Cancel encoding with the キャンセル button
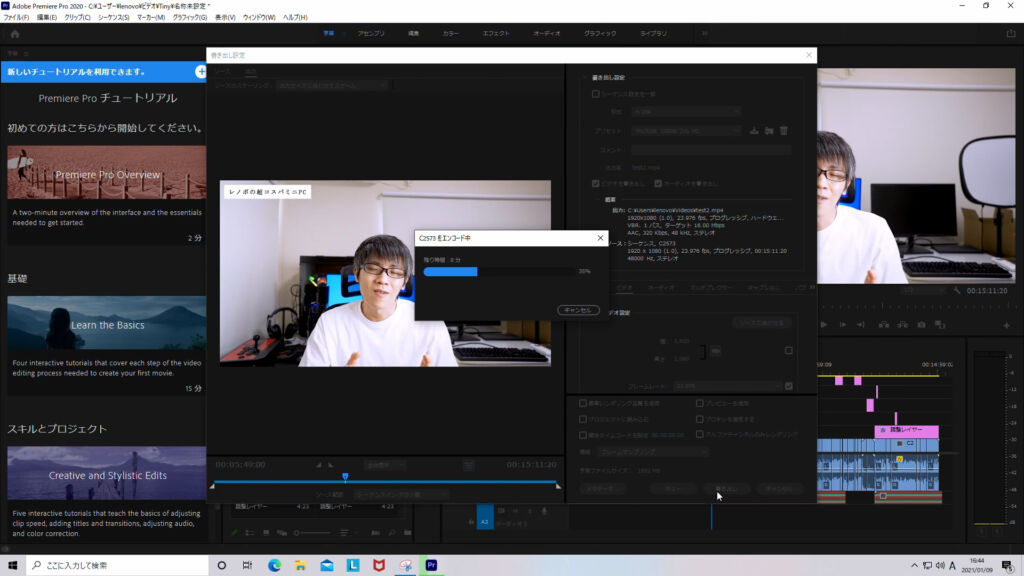The image size is (1024, 576). (578, 310)
